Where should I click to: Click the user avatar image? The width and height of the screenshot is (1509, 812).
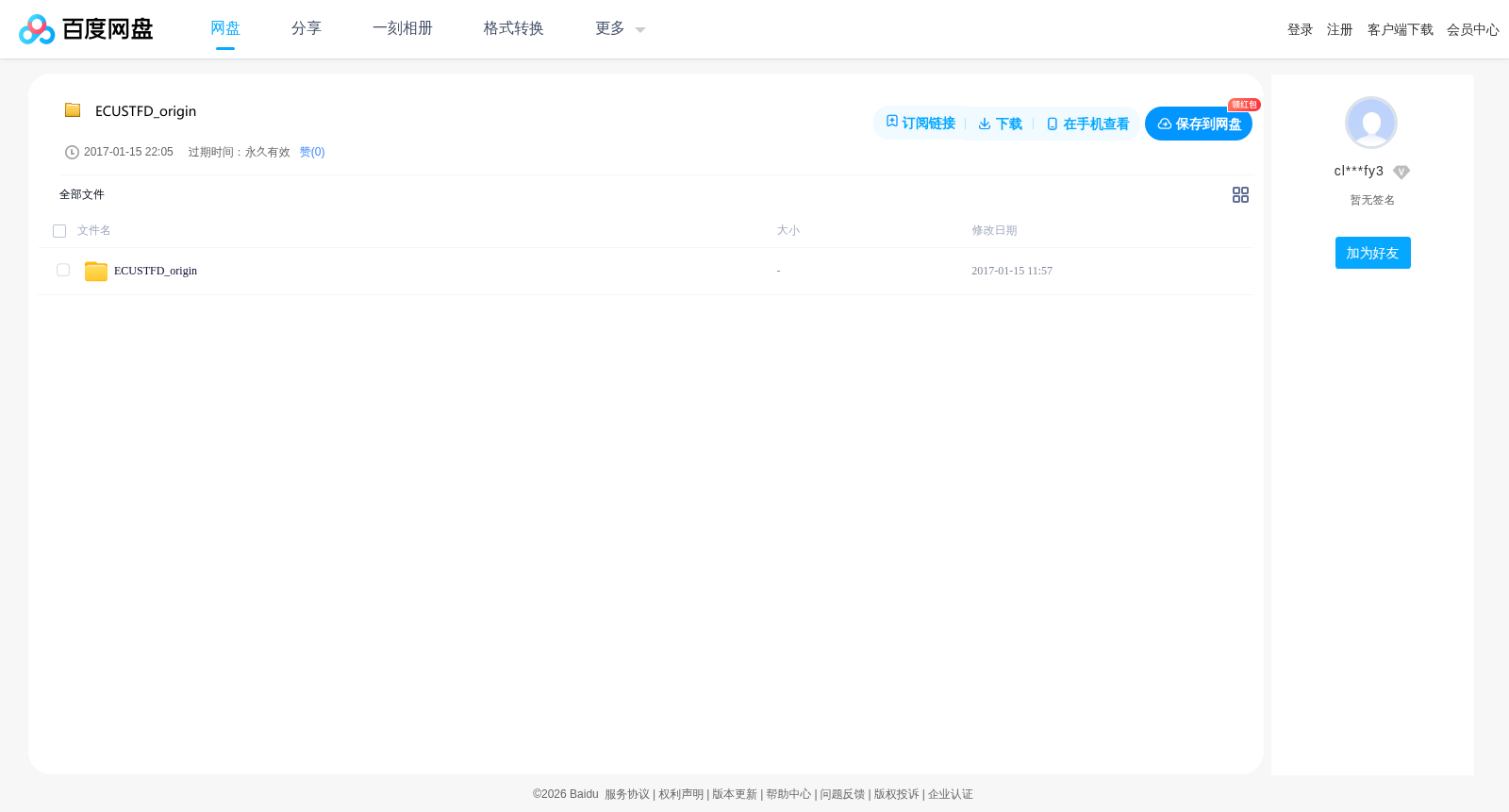[x=1371, y=123]
